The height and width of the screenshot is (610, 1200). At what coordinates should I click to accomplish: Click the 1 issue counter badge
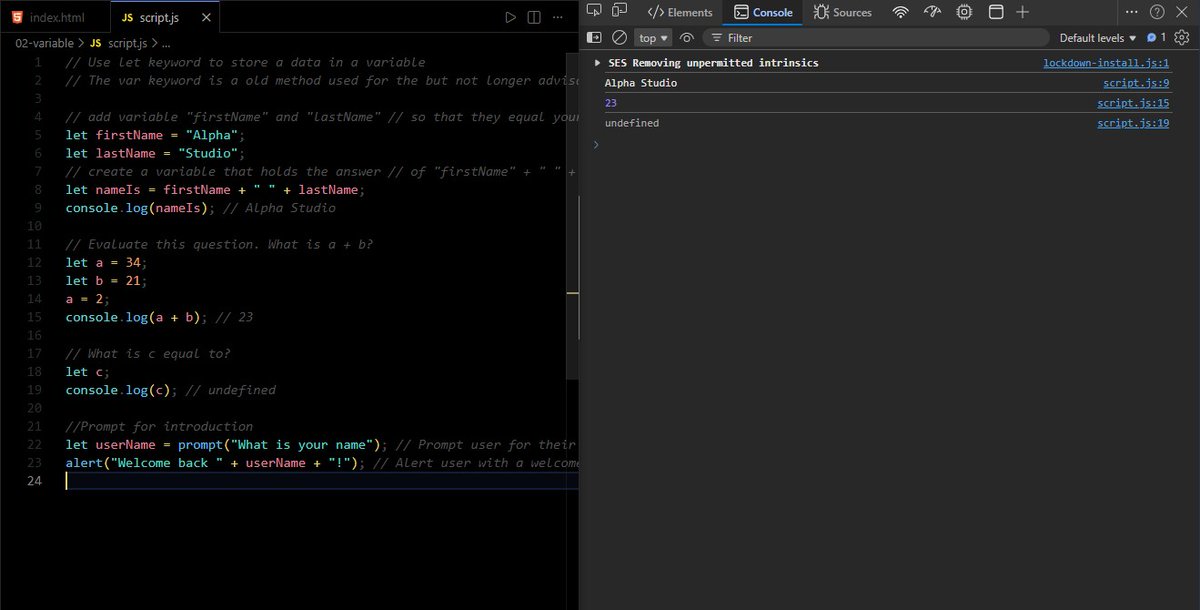pos(1157,38)
